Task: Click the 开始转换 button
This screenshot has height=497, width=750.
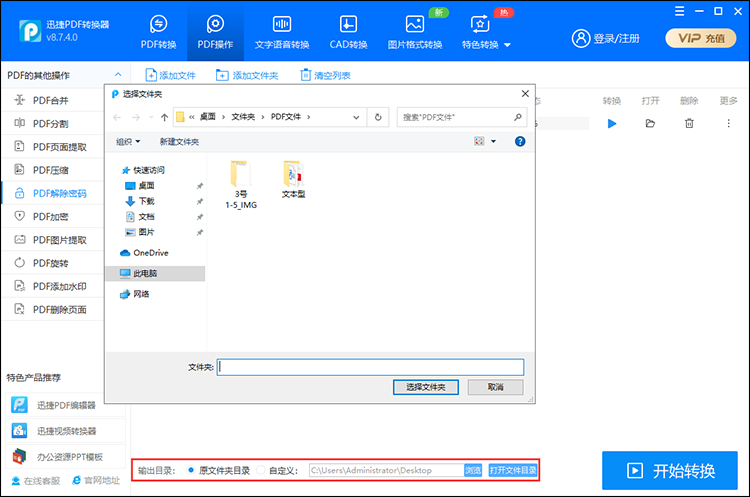Action: (x=670, y=471)
